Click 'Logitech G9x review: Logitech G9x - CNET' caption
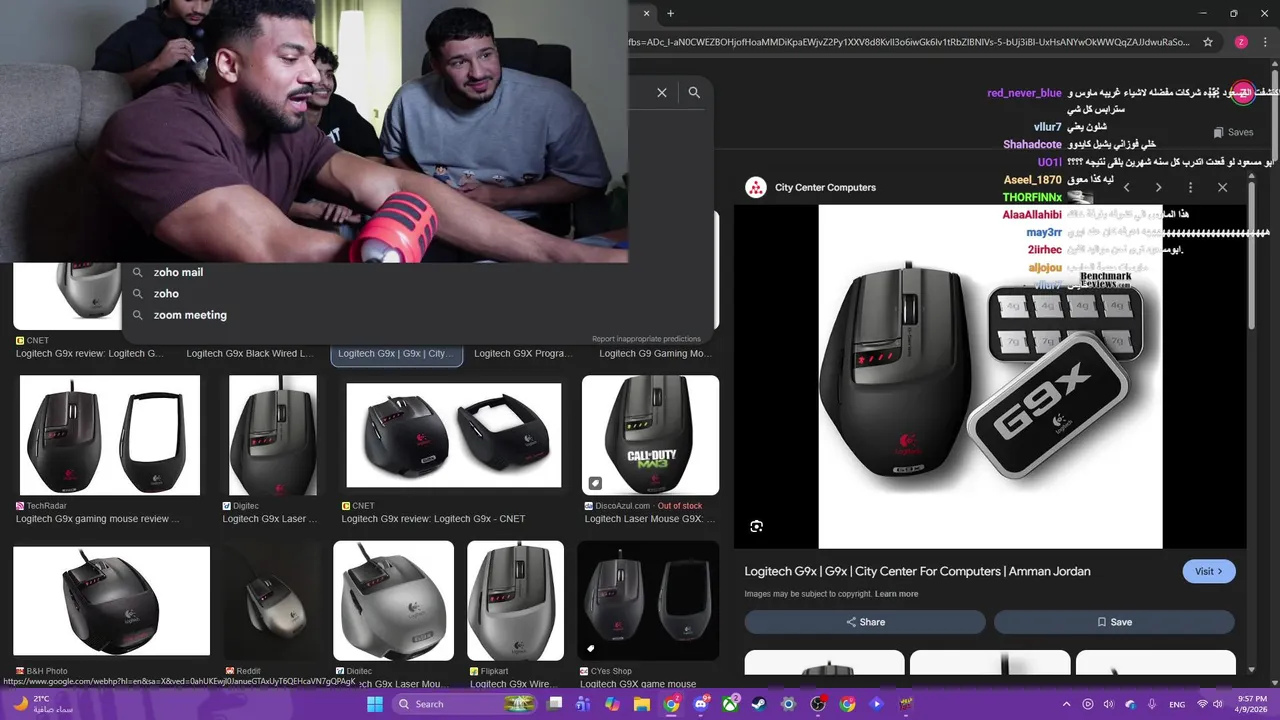The image size is (1280, 720). (433, 519)
